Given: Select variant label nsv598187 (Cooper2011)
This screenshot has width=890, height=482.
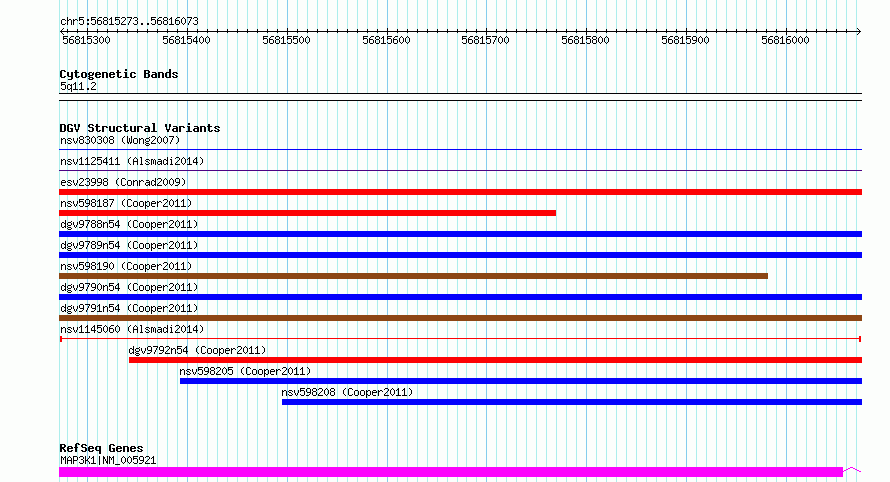Looking at the screenshot, I should tap(126, 203).
